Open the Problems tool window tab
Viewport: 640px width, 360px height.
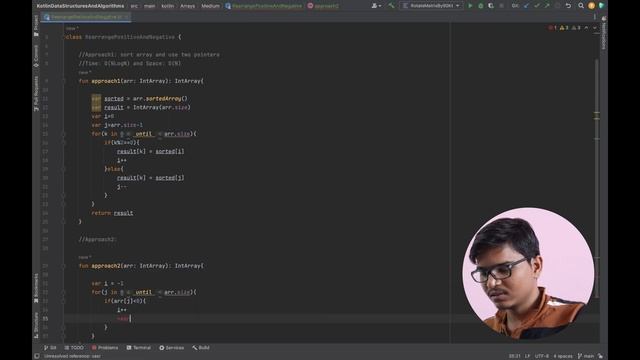click(105, 348)
